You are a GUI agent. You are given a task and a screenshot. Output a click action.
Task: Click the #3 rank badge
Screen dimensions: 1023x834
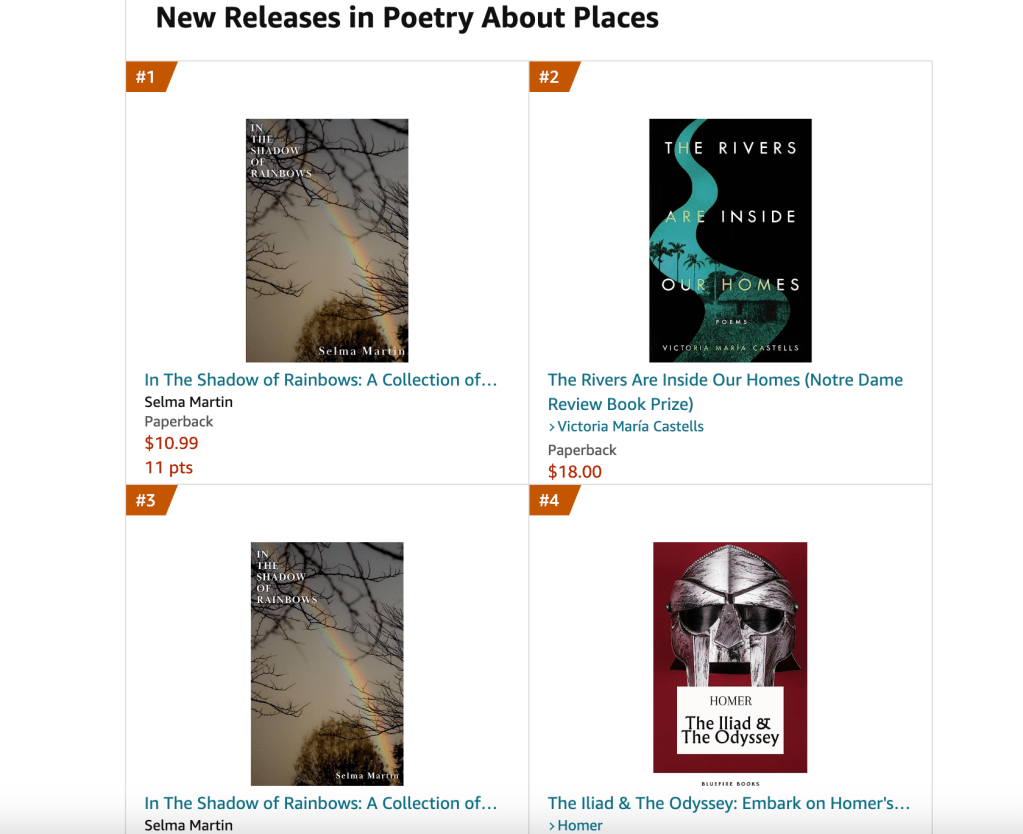pos(148,500)
